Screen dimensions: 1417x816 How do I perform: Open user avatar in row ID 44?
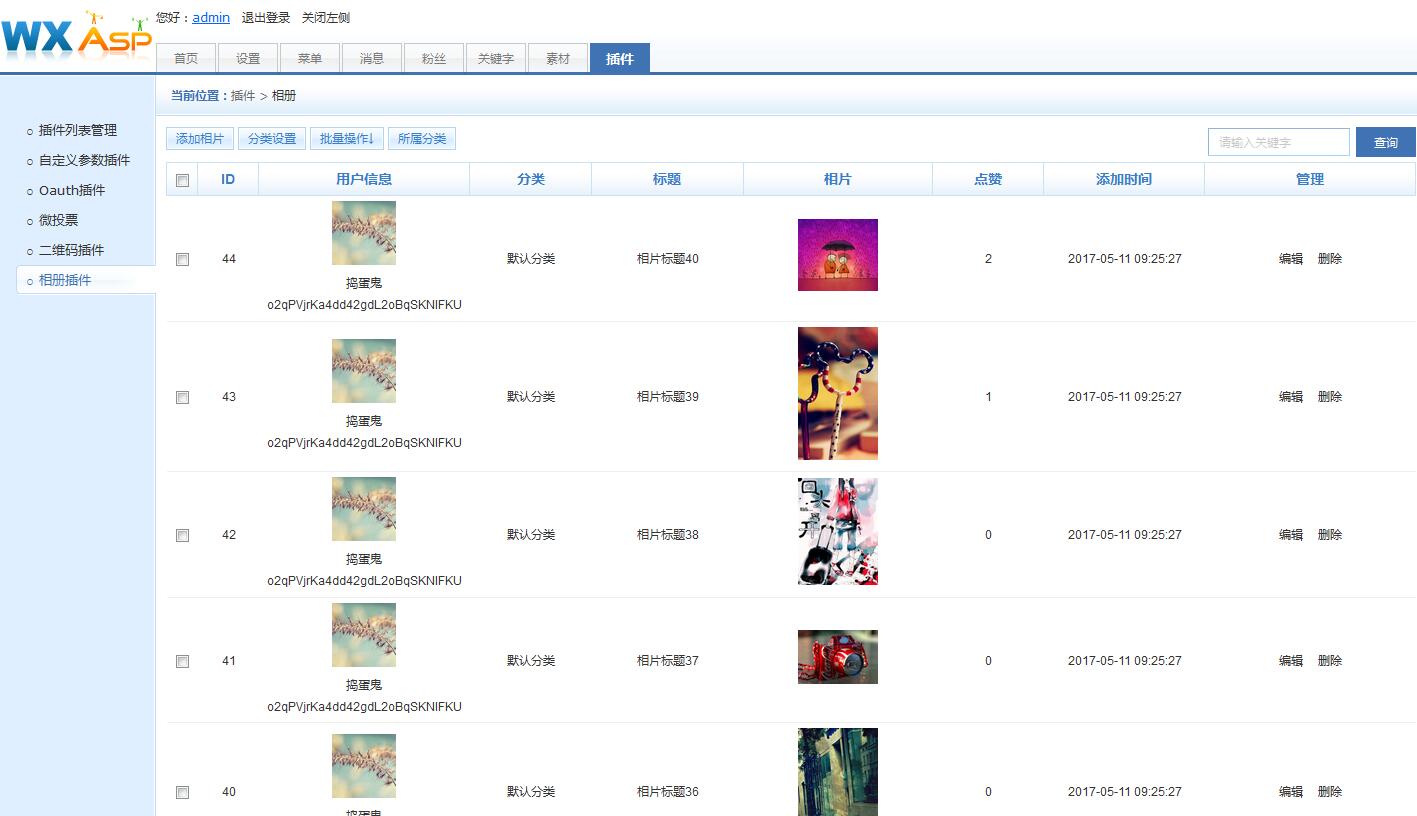pos(364,233)
